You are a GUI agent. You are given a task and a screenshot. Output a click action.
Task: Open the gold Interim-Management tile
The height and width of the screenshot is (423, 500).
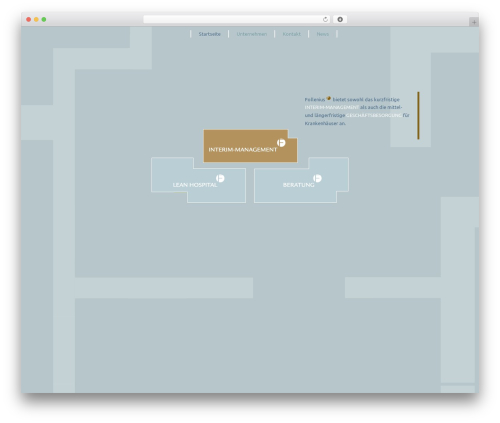pos(250,146)
